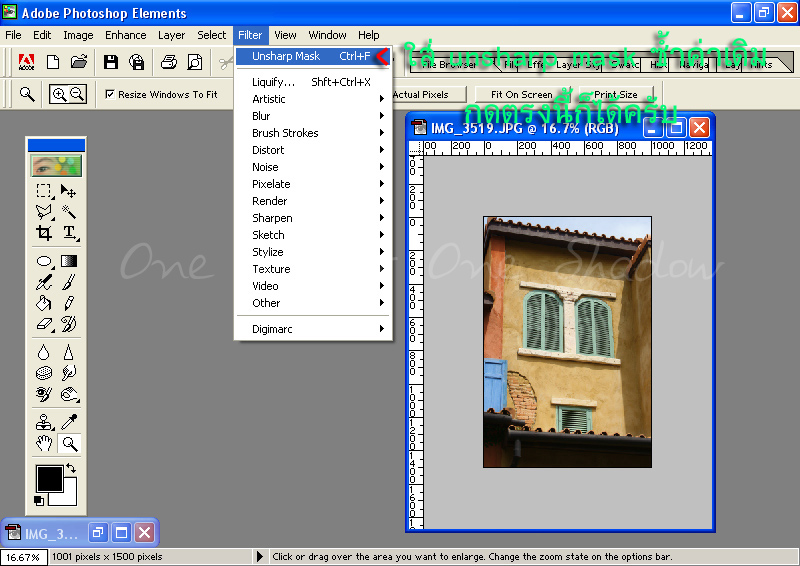Screen dimensions: 800x566
Task: Click the Open folder icon
Action: click(x=79, y=62)
